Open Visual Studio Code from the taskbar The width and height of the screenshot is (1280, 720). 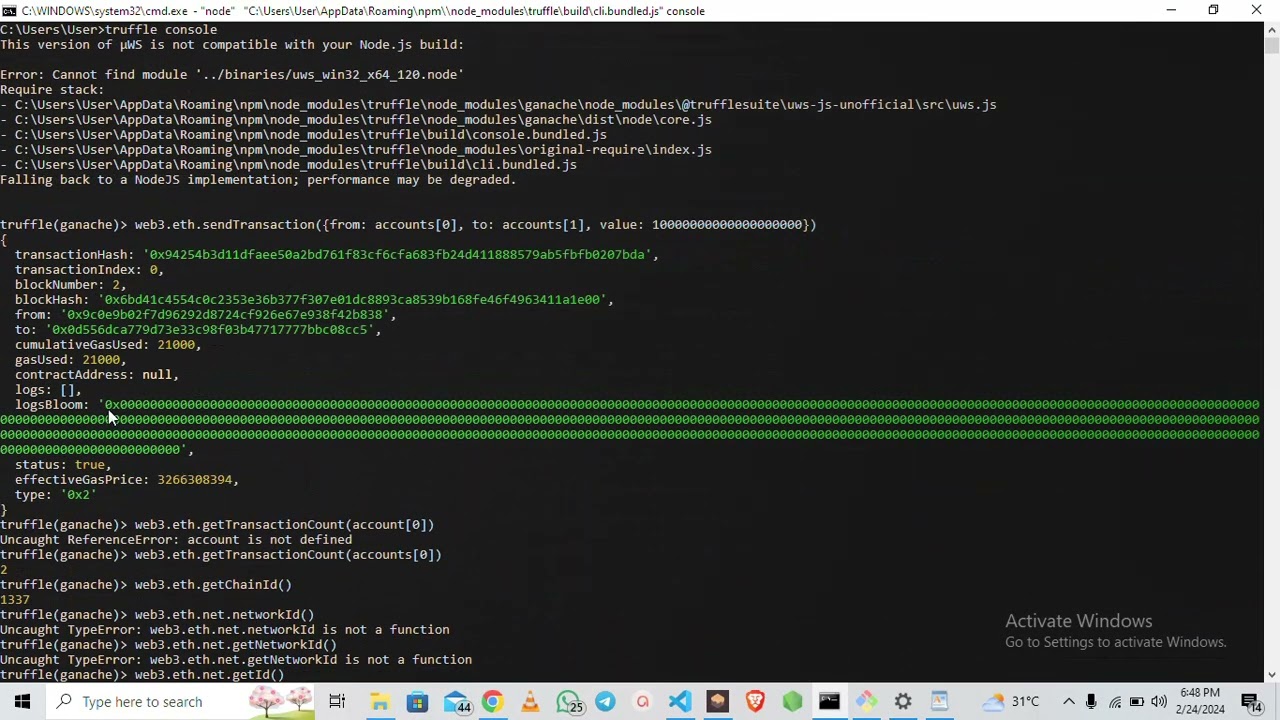coord(680,702)
